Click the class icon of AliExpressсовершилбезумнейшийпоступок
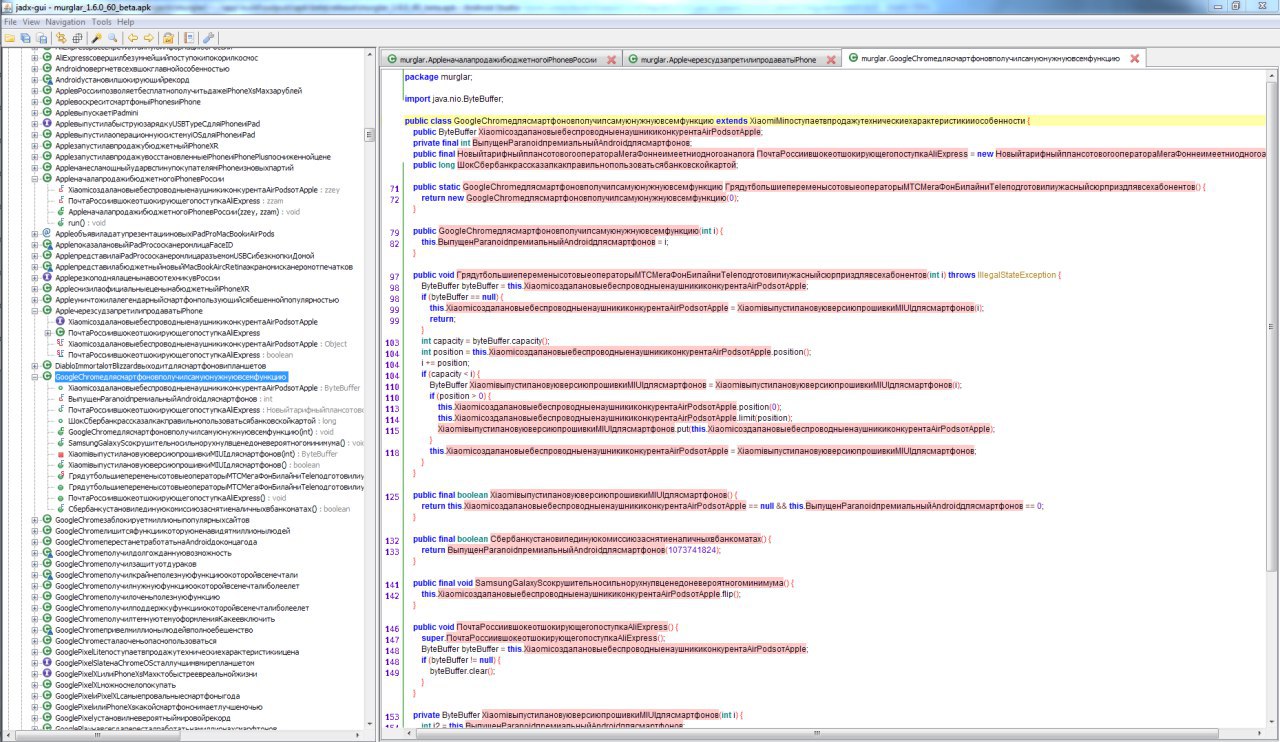Screen dimensions: 1280x742 [x=47, y=57]
